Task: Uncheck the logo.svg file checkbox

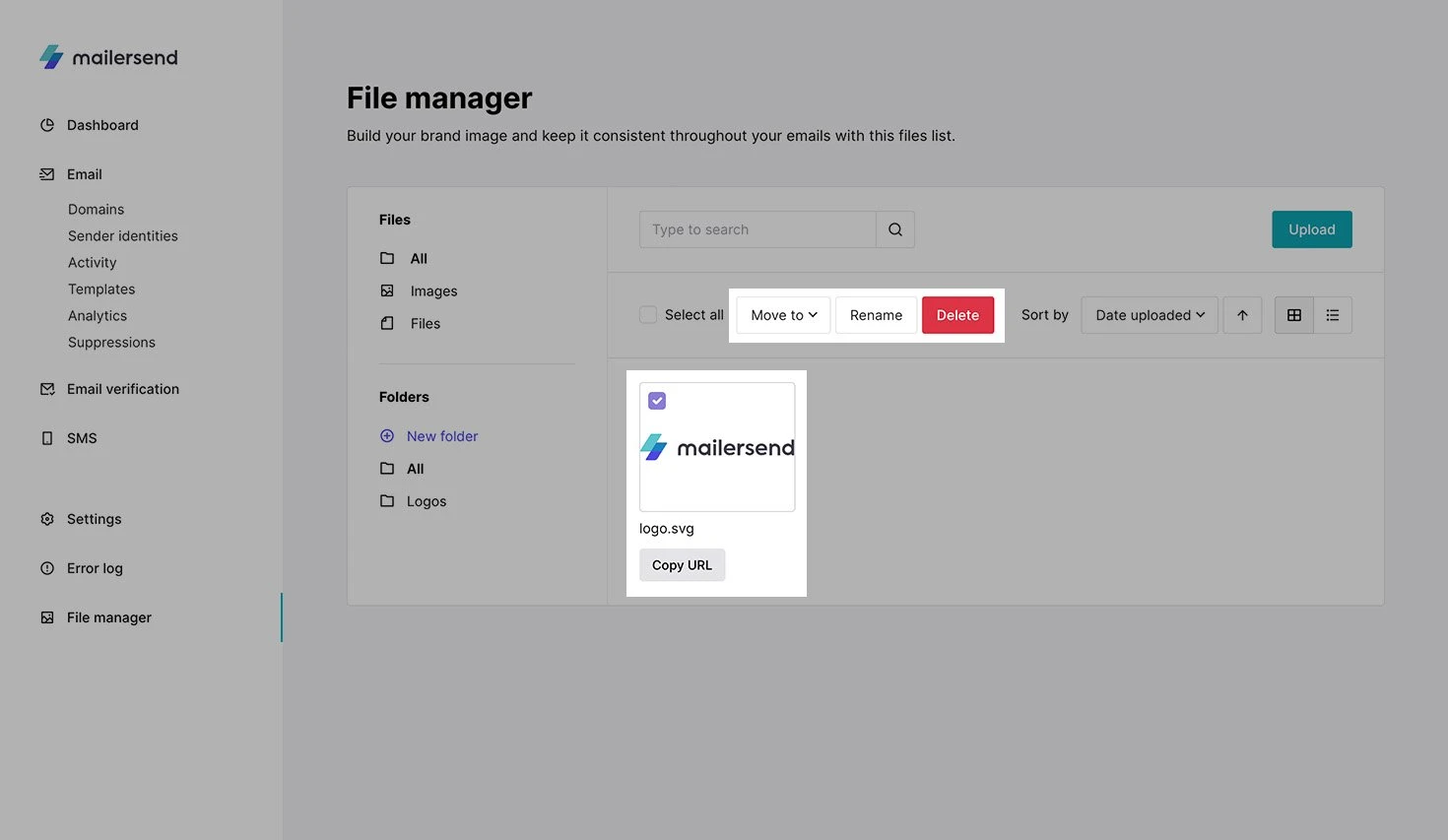Action: point(657,401)
